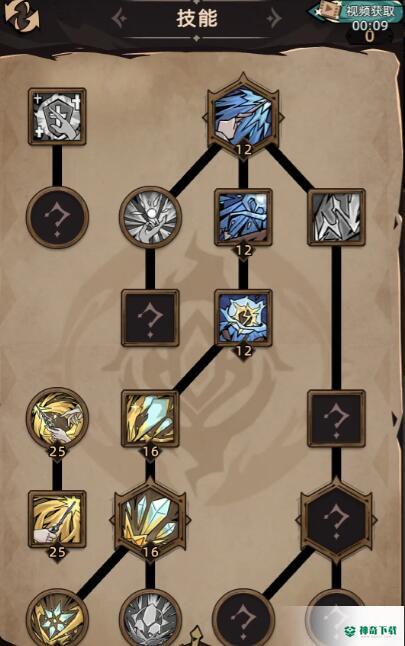Tap the 技能 title header

(x=197, y=19)
